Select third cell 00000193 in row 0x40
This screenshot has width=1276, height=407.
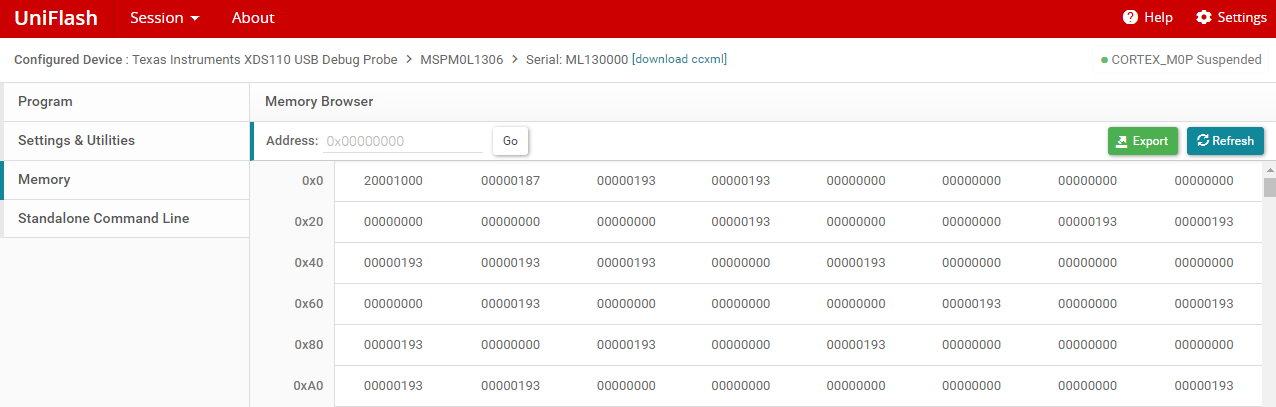pos(626,263)
